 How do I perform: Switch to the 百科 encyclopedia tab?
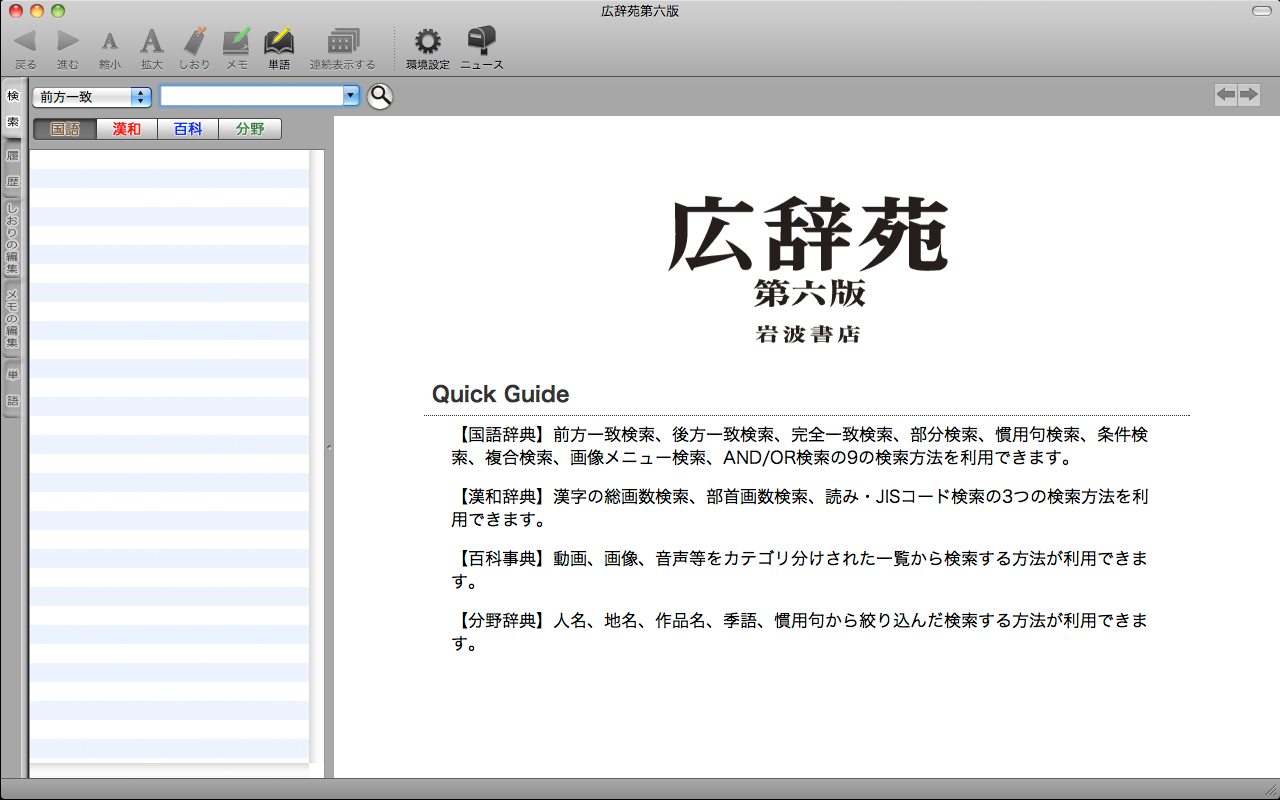188,129
